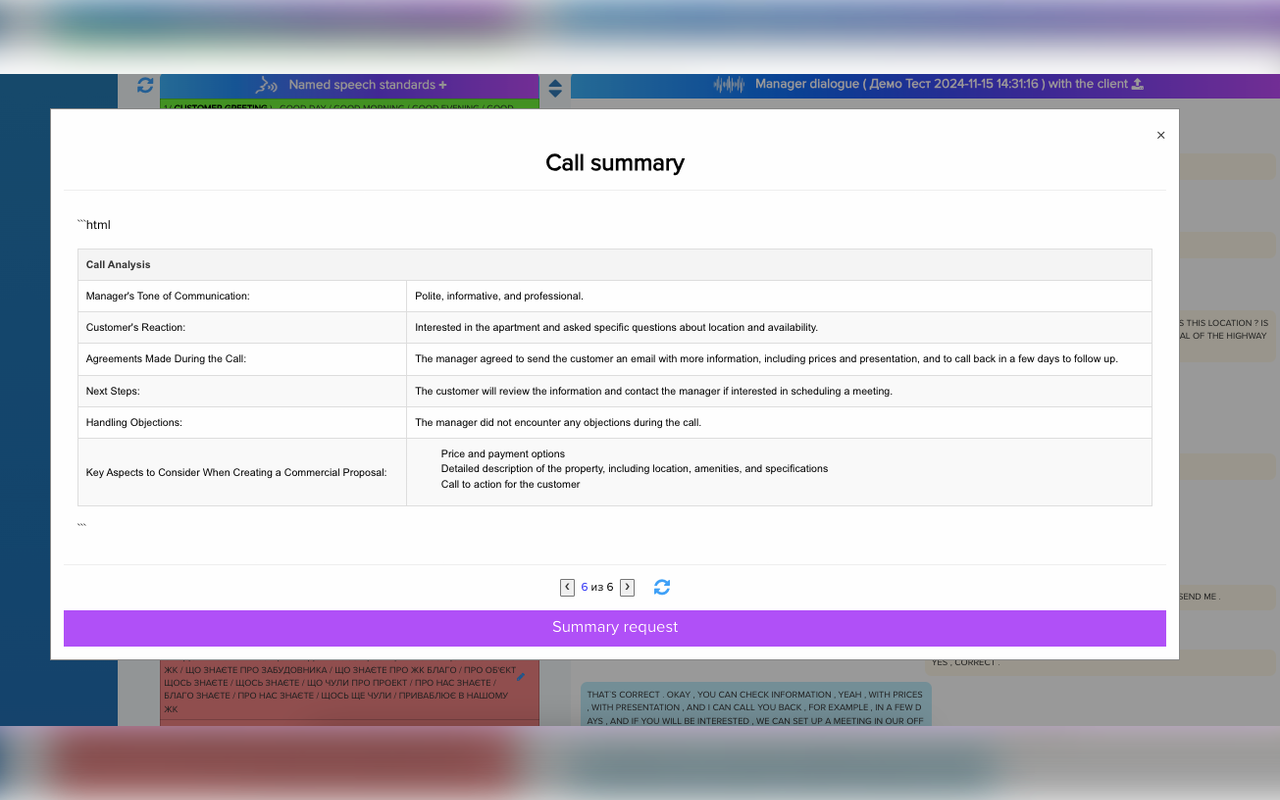Click the pencil edit icon in red block
1280x800 pixels.
tap(520, 677)
